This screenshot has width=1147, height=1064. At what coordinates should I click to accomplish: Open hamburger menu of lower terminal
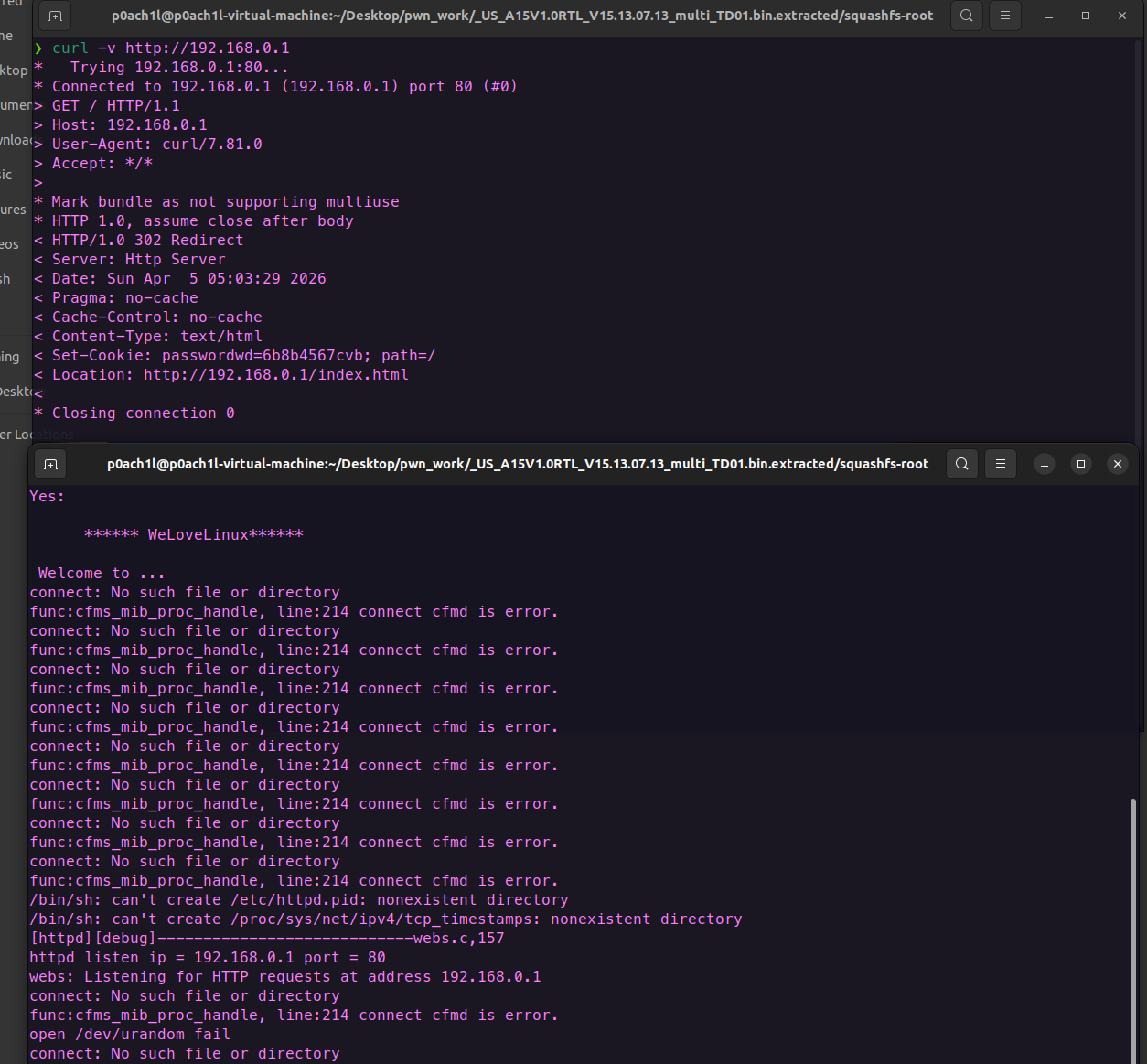coord(1001,464)
